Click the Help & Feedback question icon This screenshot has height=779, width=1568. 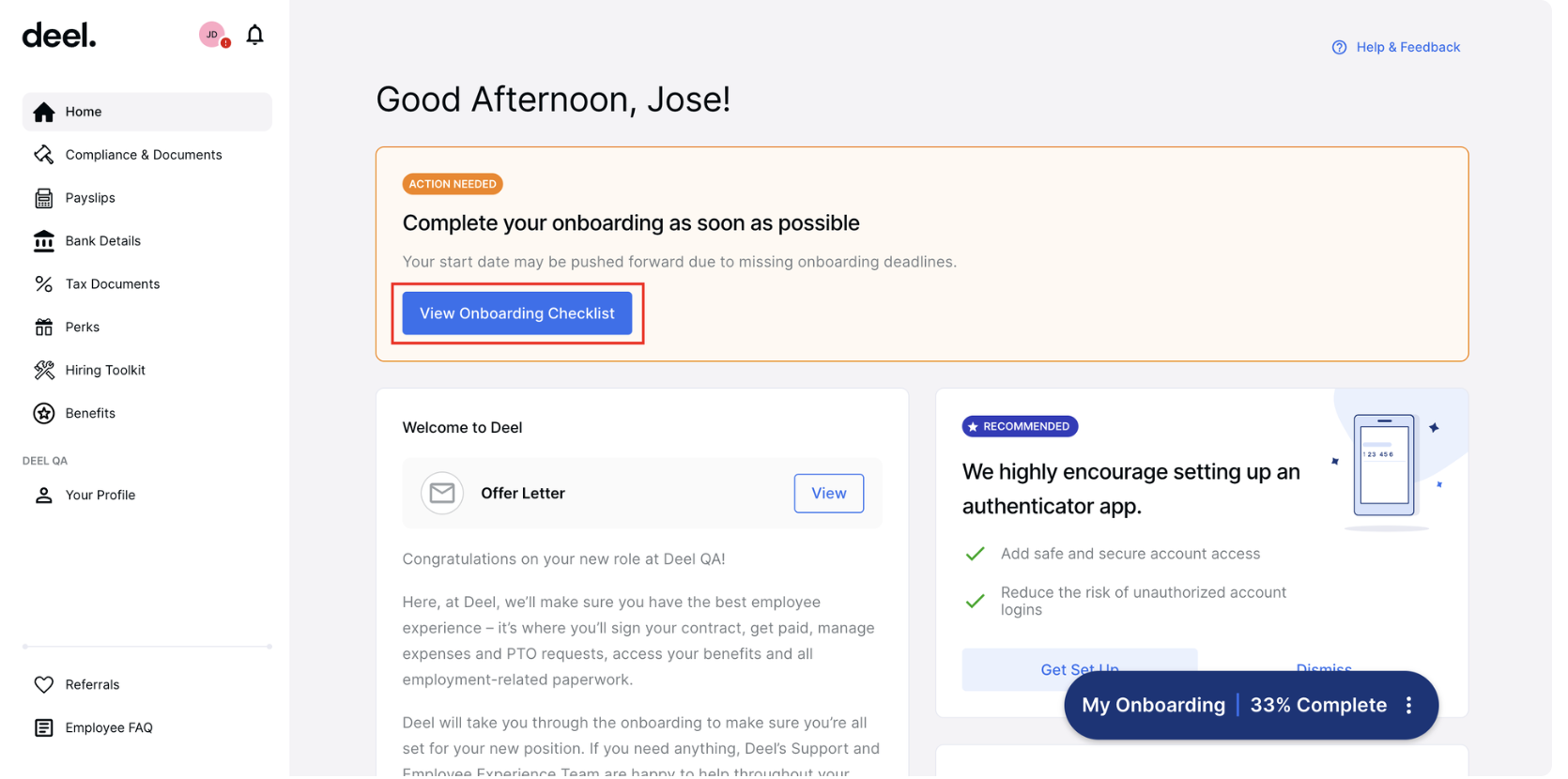click(x=1338, y=47)
